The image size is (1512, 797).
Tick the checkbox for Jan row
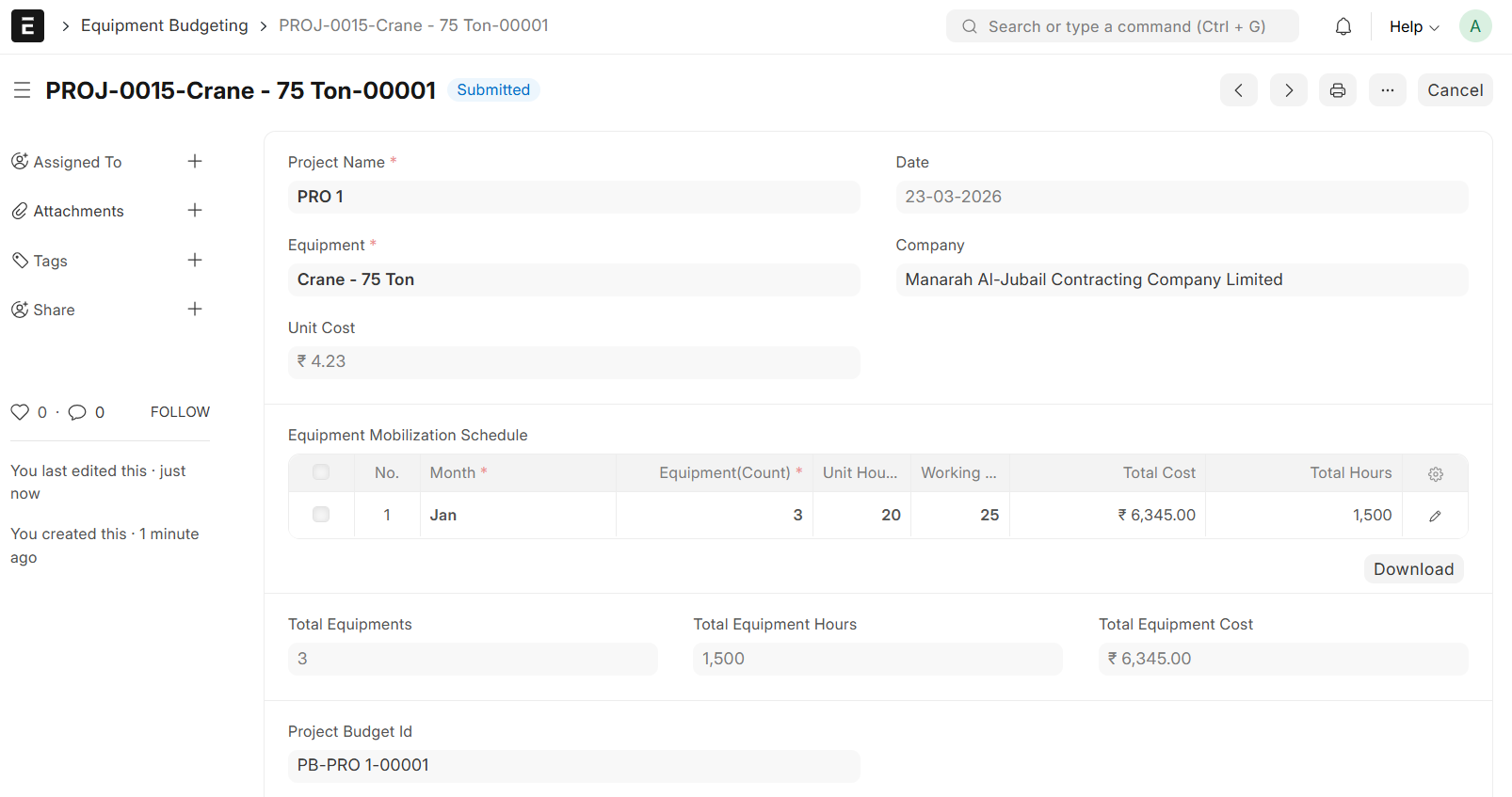point(321,515)
